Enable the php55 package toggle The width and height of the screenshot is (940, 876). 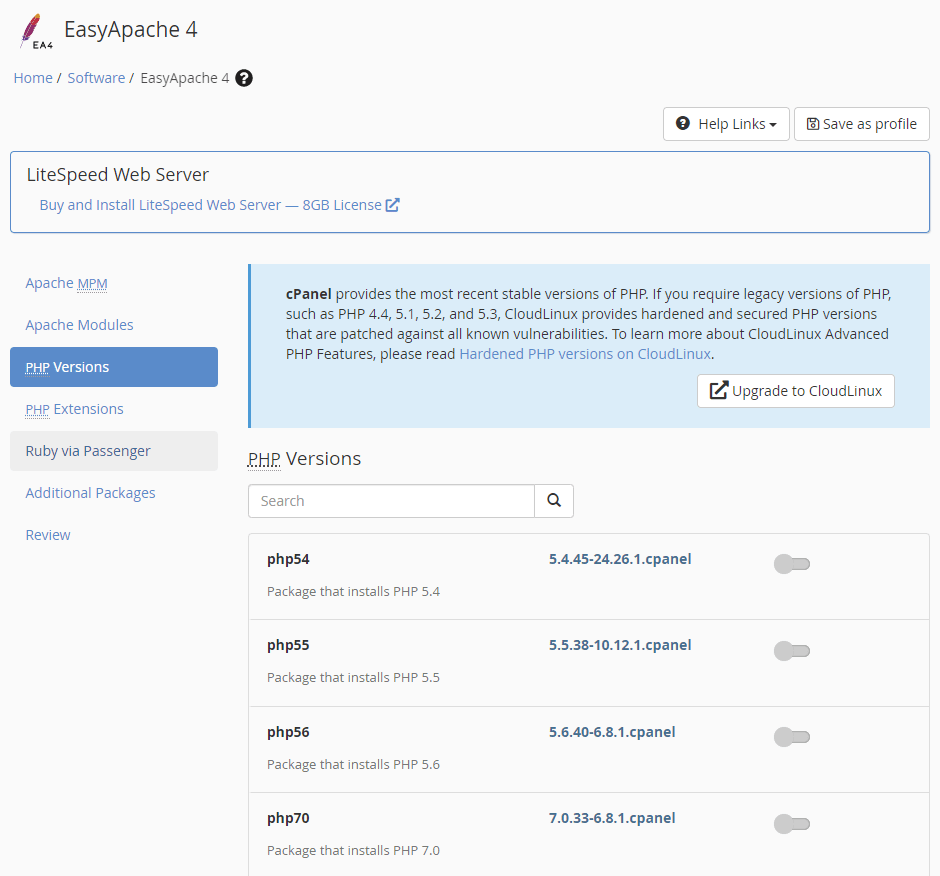click(x=792, y=651)
